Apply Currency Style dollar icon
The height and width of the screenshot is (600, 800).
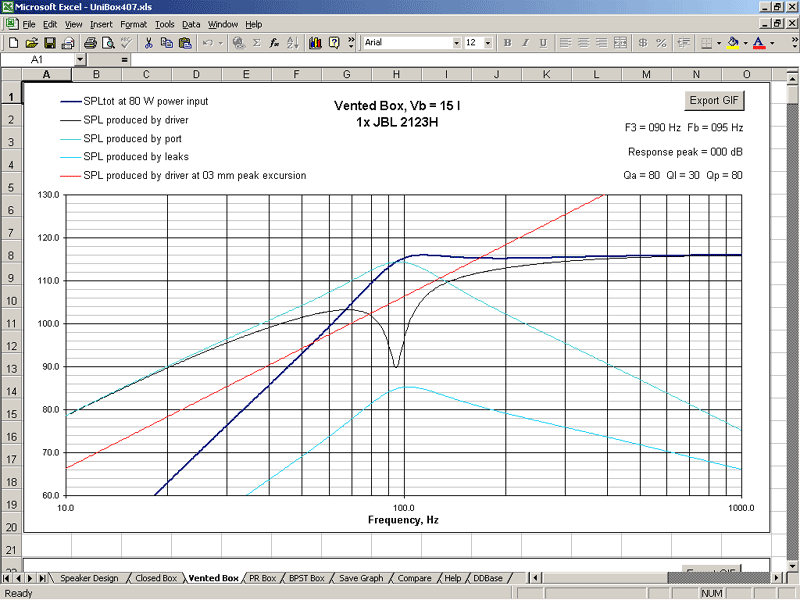643,43
